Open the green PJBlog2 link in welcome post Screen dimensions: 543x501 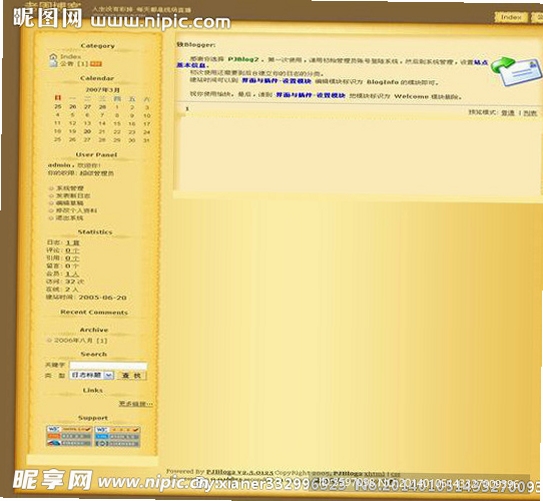point(243,59)
